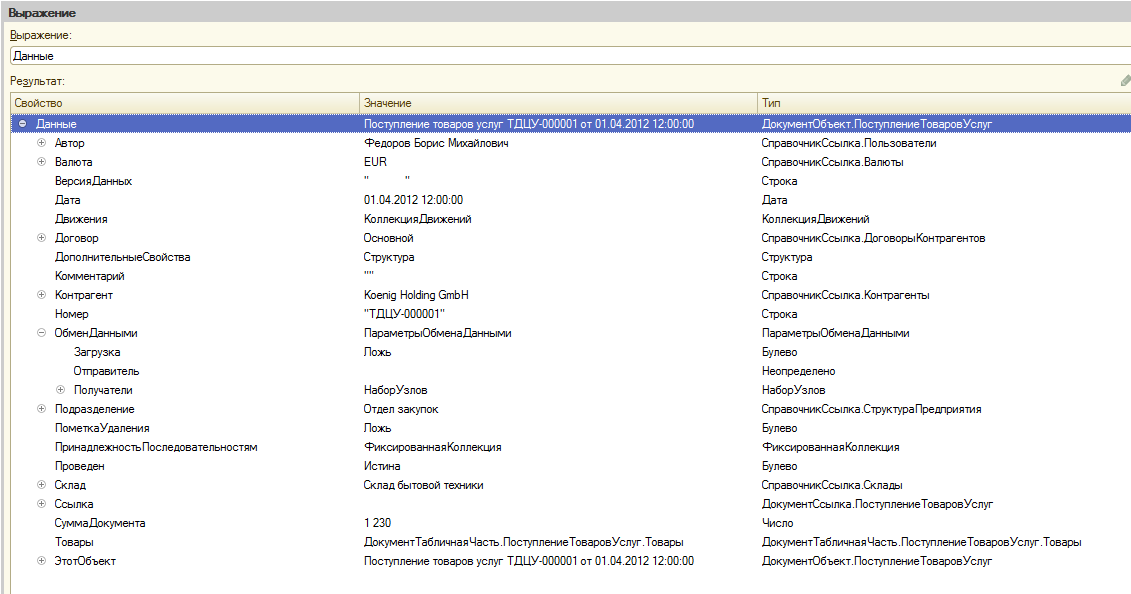The image size is (1131, 594).
Task: Expand the Автор property
Action: (41, 143)
